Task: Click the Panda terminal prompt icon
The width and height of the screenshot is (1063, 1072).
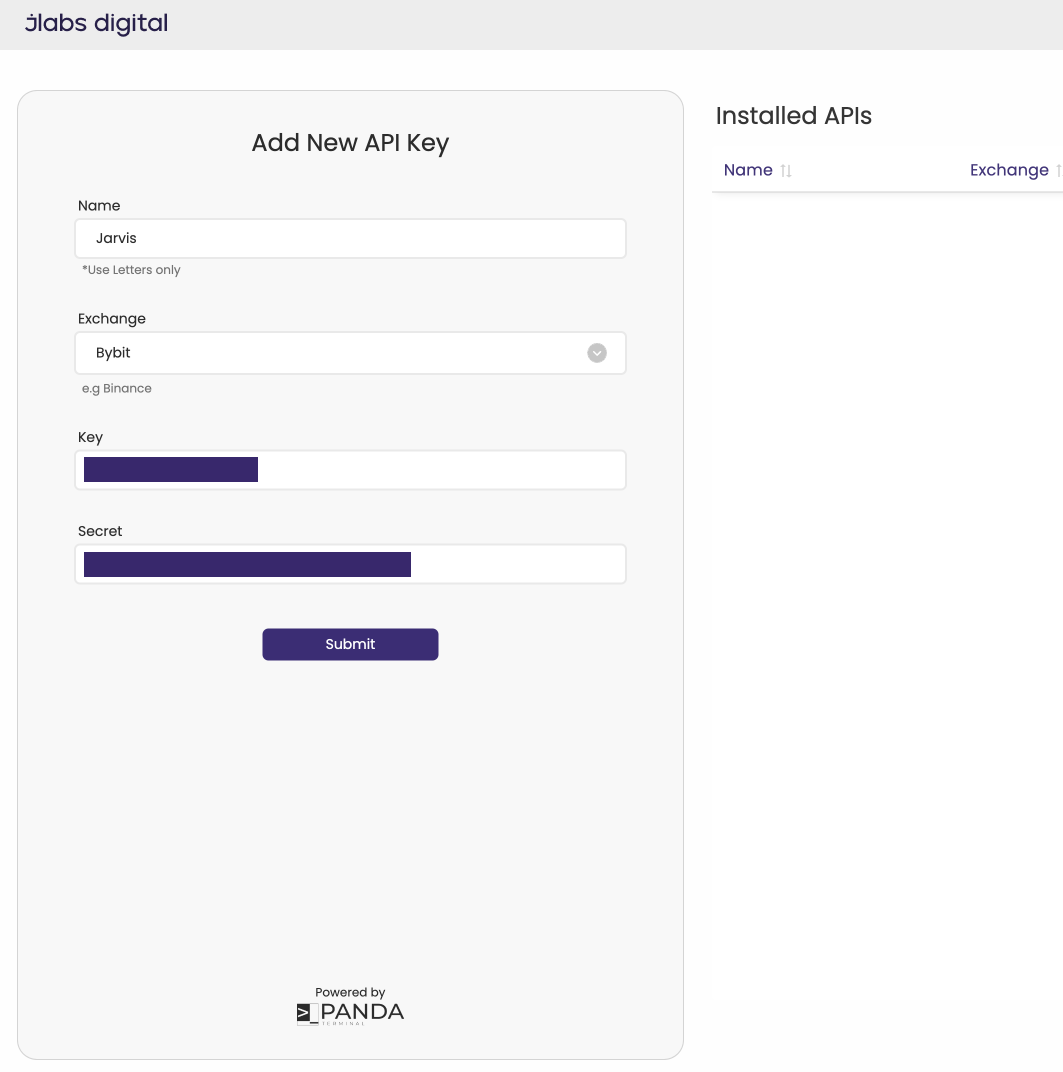Action: coord(307,1013)
